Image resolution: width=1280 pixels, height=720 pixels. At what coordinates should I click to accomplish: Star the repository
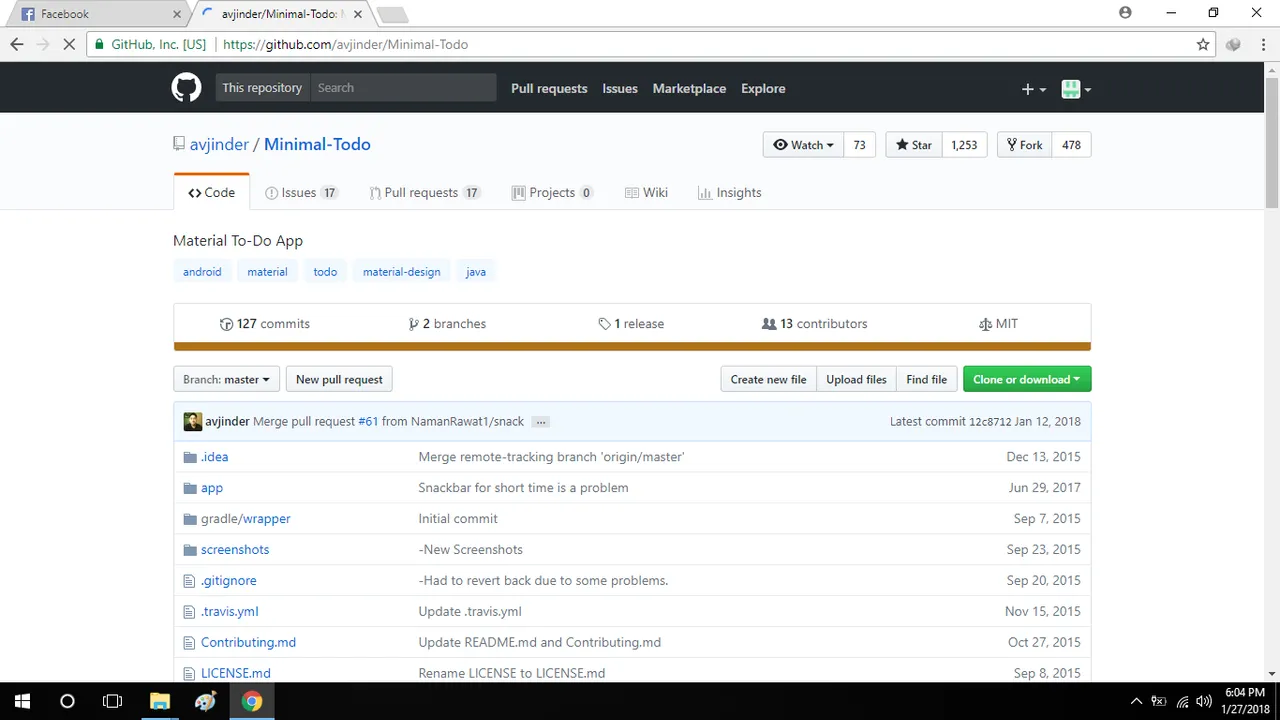(914, 145)
